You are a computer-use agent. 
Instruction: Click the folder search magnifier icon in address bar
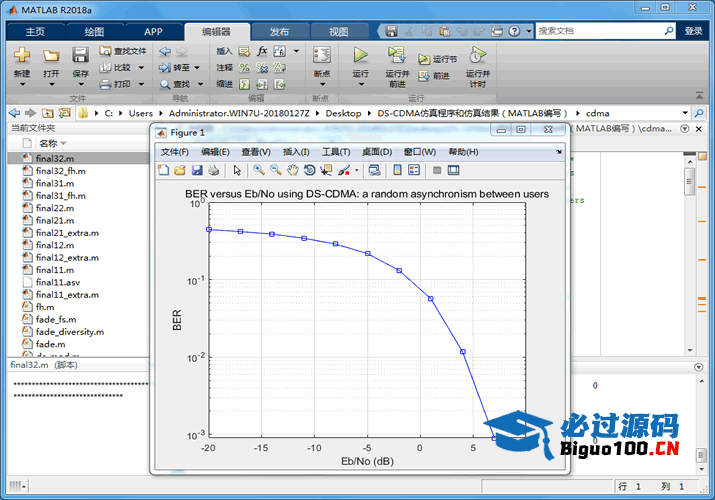click(x=699, y=113)
